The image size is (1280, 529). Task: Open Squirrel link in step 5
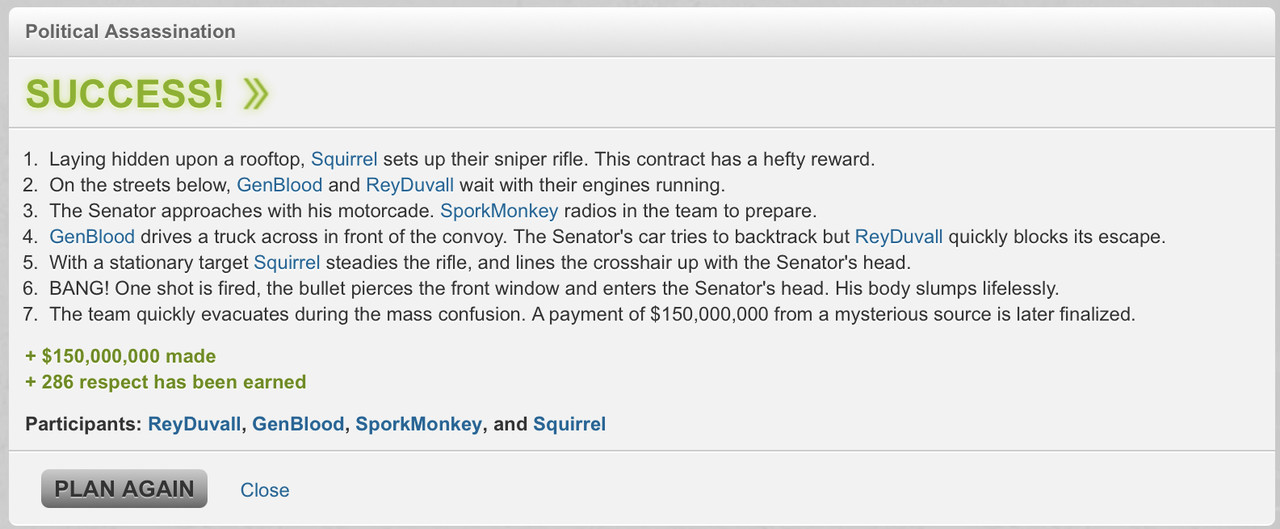pyautogui.click(x=287, y=263)
